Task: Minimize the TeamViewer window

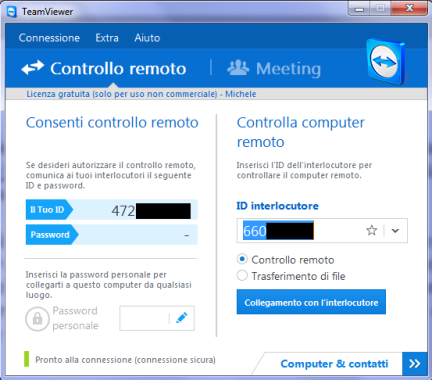Action: (x=359, y=9)
